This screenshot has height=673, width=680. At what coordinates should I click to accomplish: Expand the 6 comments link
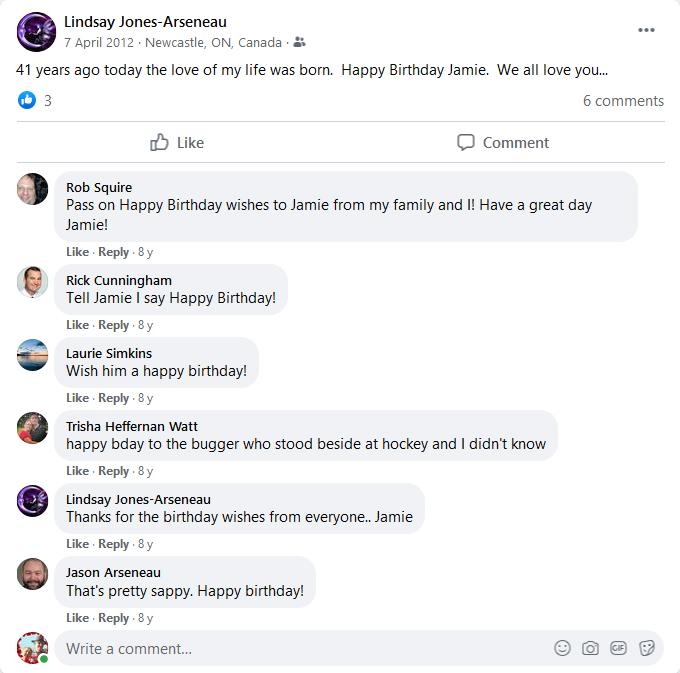coord(623,100)
